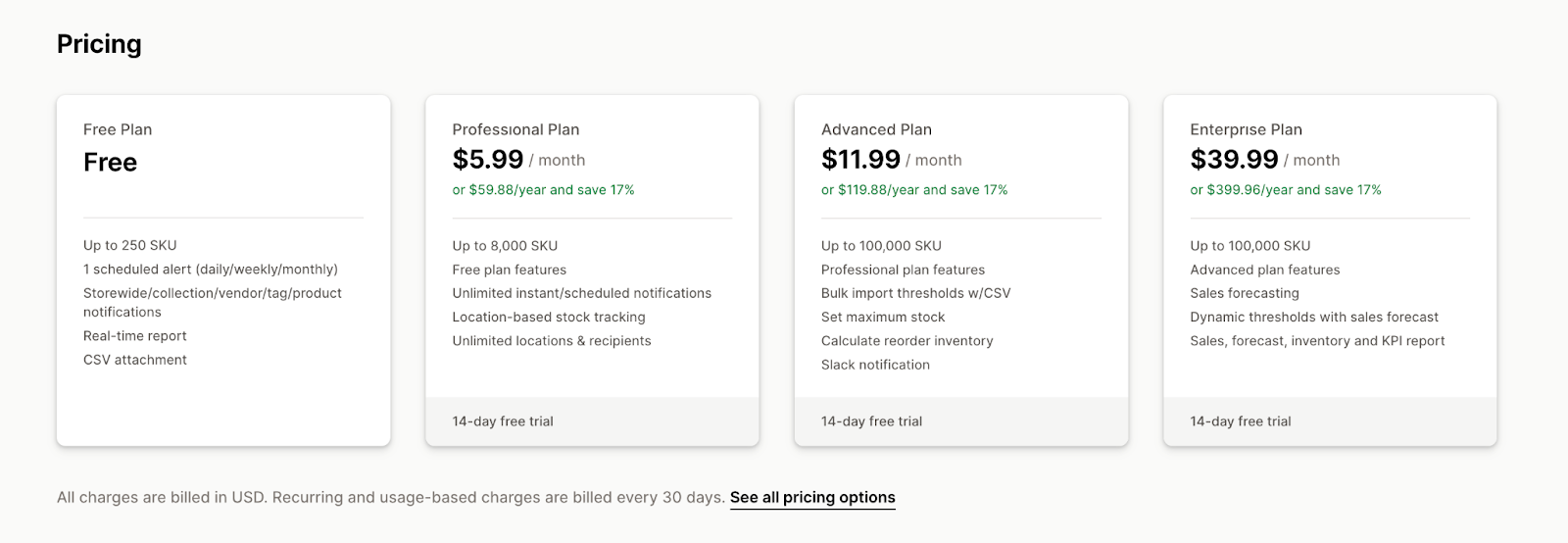Click the Location-based stock tracking feature

(x=549, y=318)
